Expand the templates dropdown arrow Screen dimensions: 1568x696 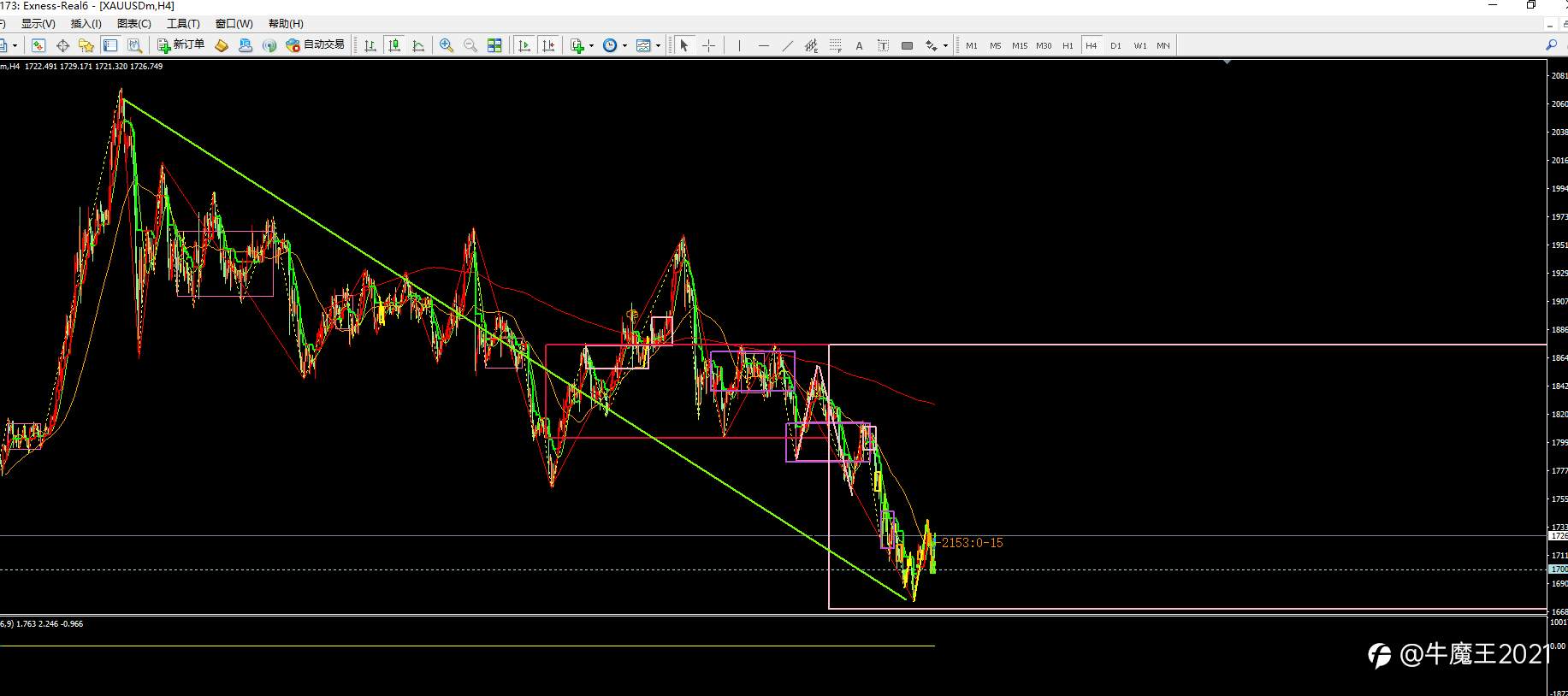click(658, 46)
